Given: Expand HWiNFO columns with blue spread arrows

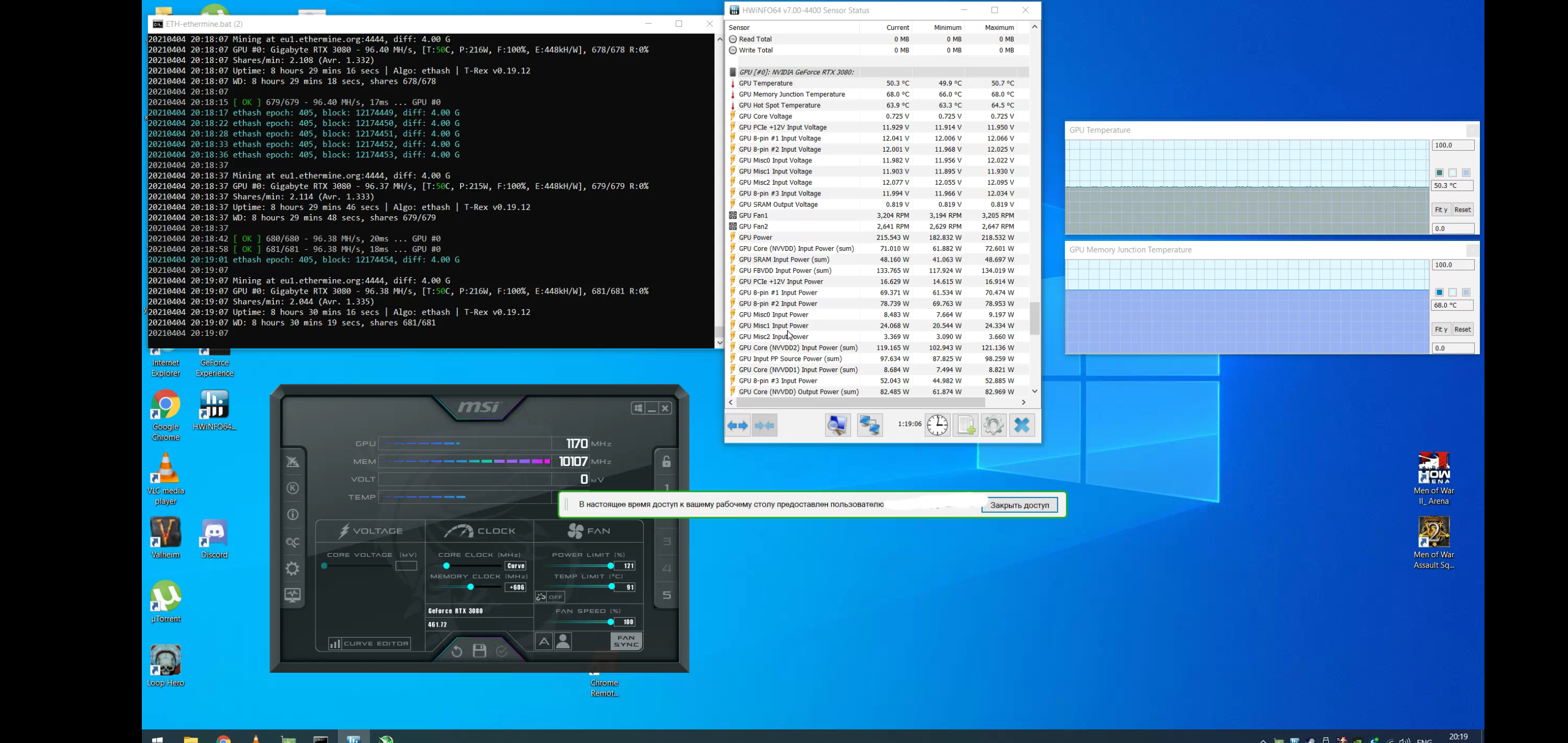Looking at the screenshot, I should (738, 426).
